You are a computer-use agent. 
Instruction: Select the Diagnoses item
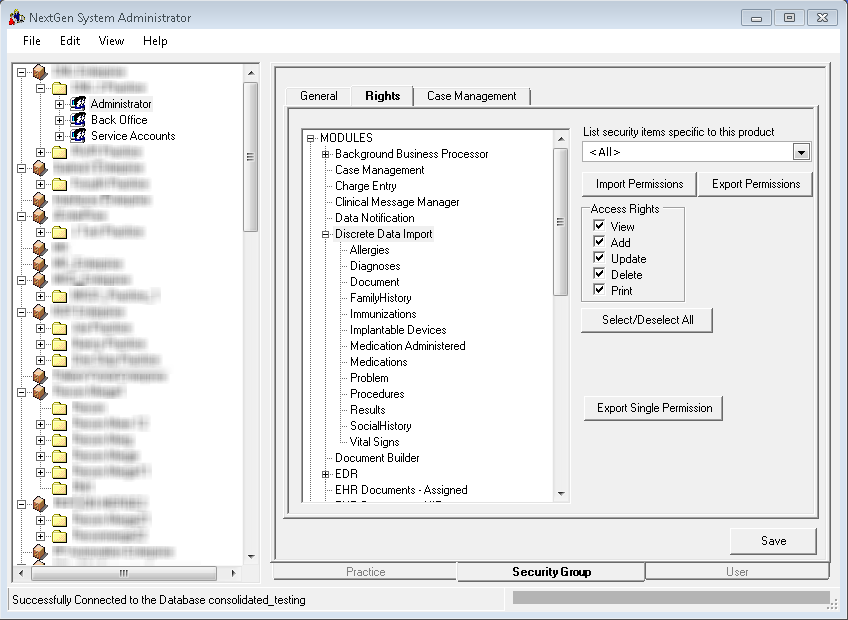pos(375,266)
